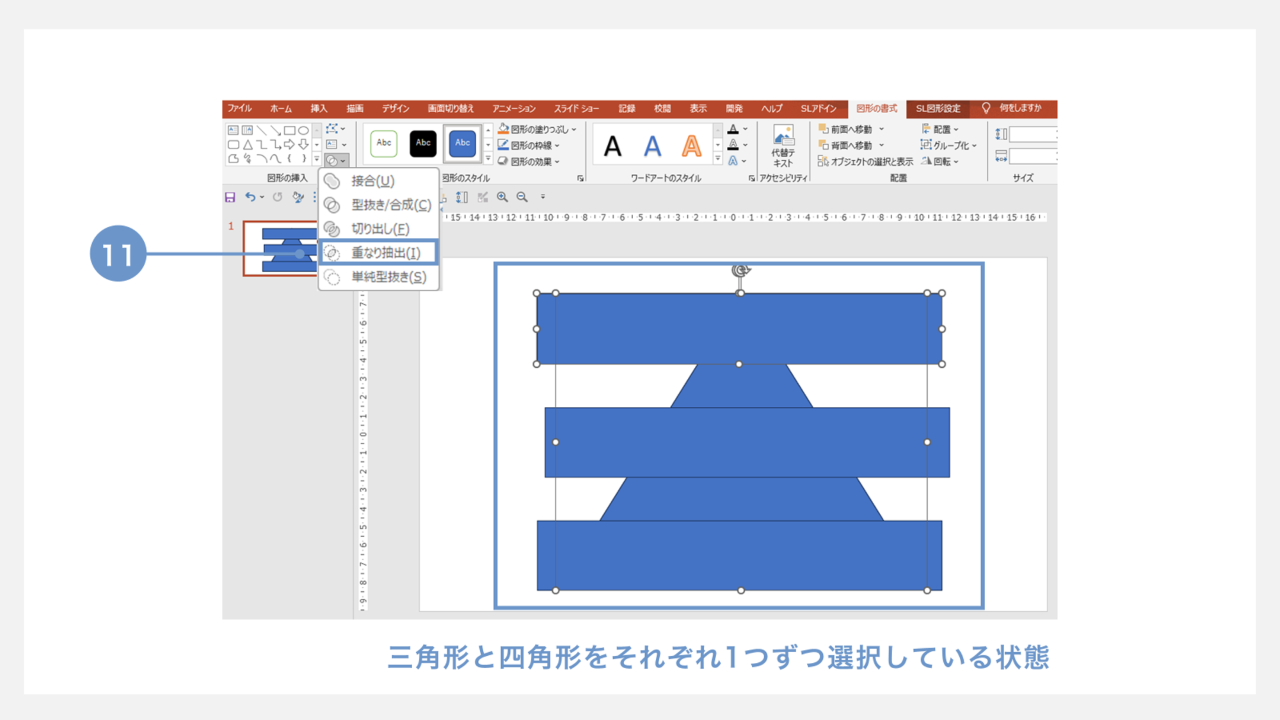This screenshot has height=720, width=1280.
Task: Click the shape width input field
Action: [x=1033, y=156]
